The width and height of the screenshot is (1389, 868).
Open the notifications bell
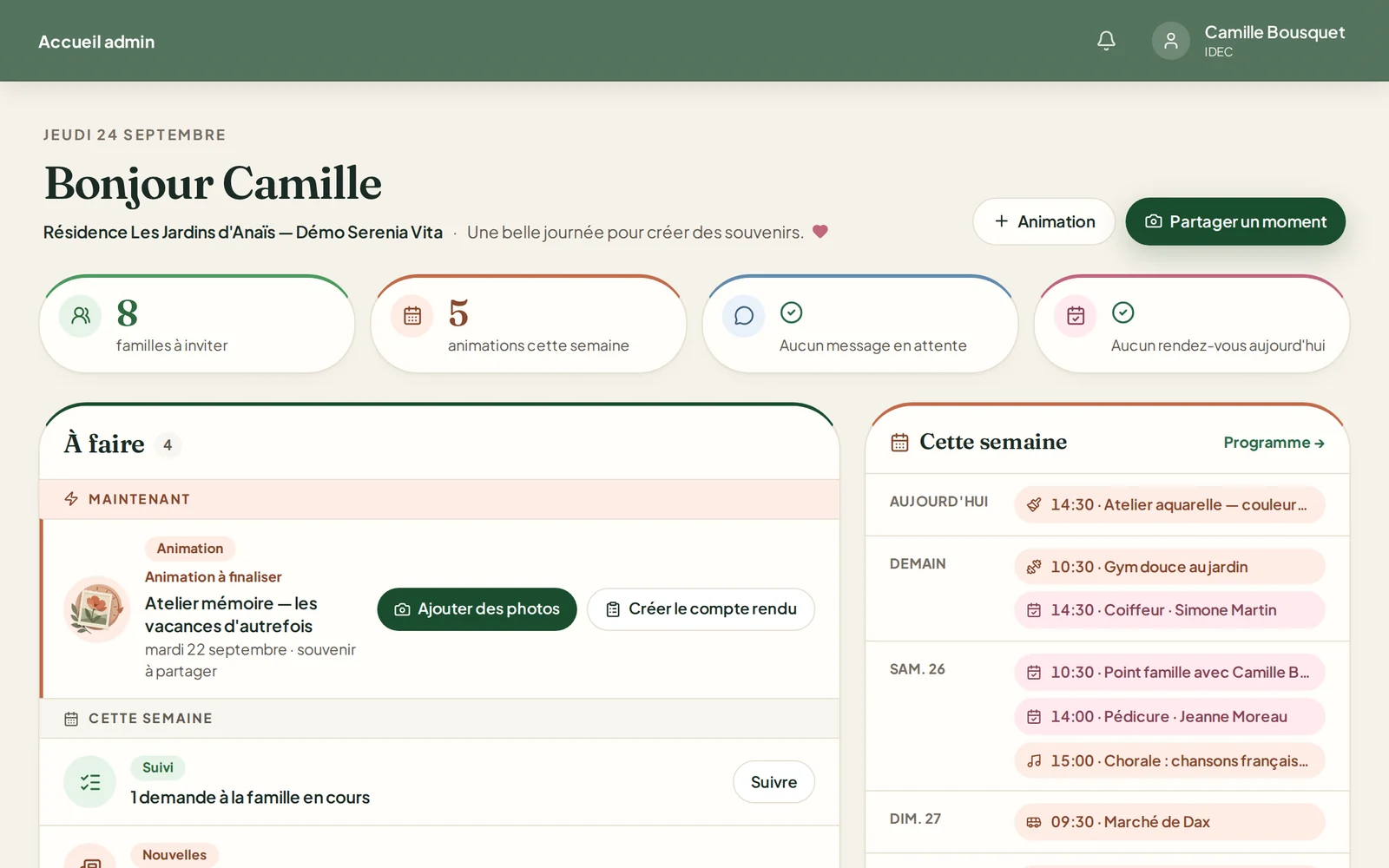tap(1106, 41)
